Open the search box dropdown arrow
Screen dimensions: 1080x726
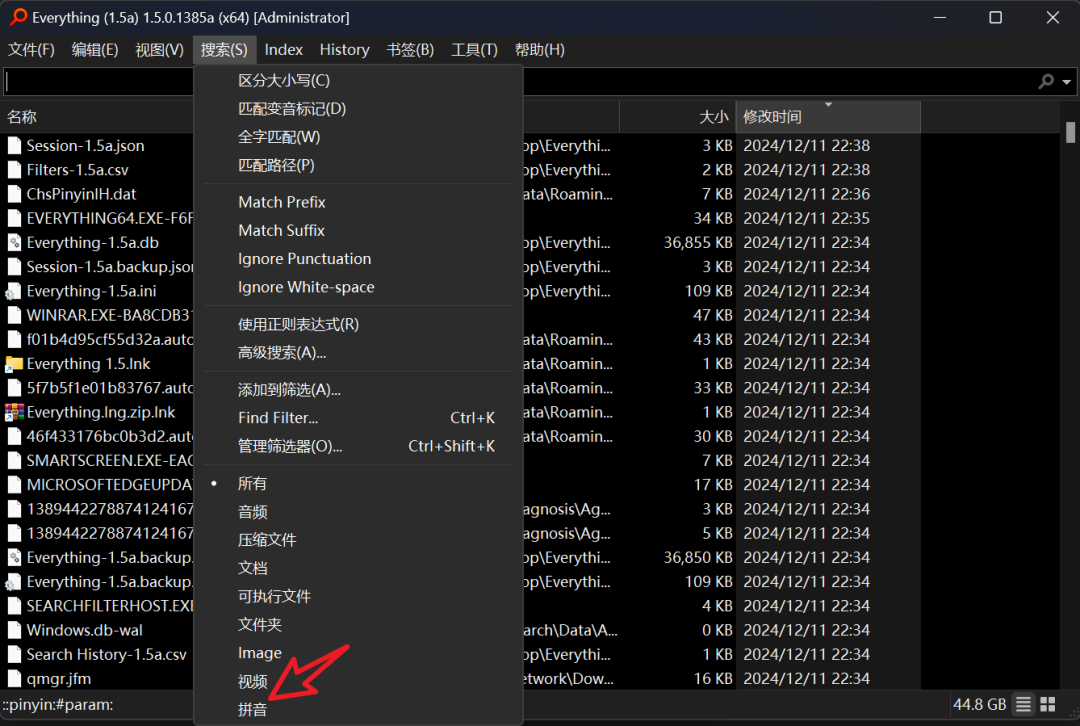click(x=1066, y=82)
